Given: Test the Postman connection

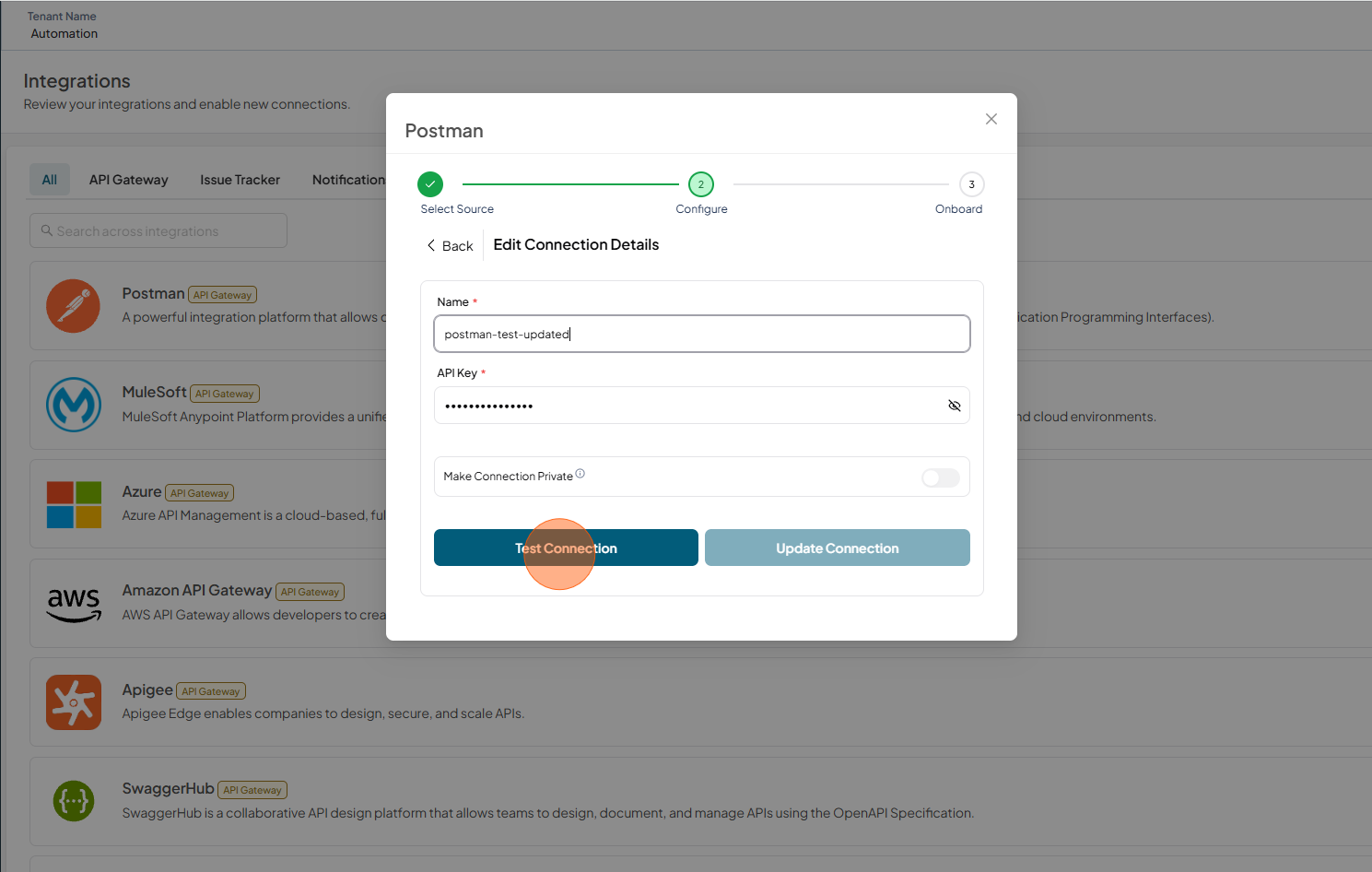Looking at the screenshot, I should pyautogui.click(x=566, y=548).
